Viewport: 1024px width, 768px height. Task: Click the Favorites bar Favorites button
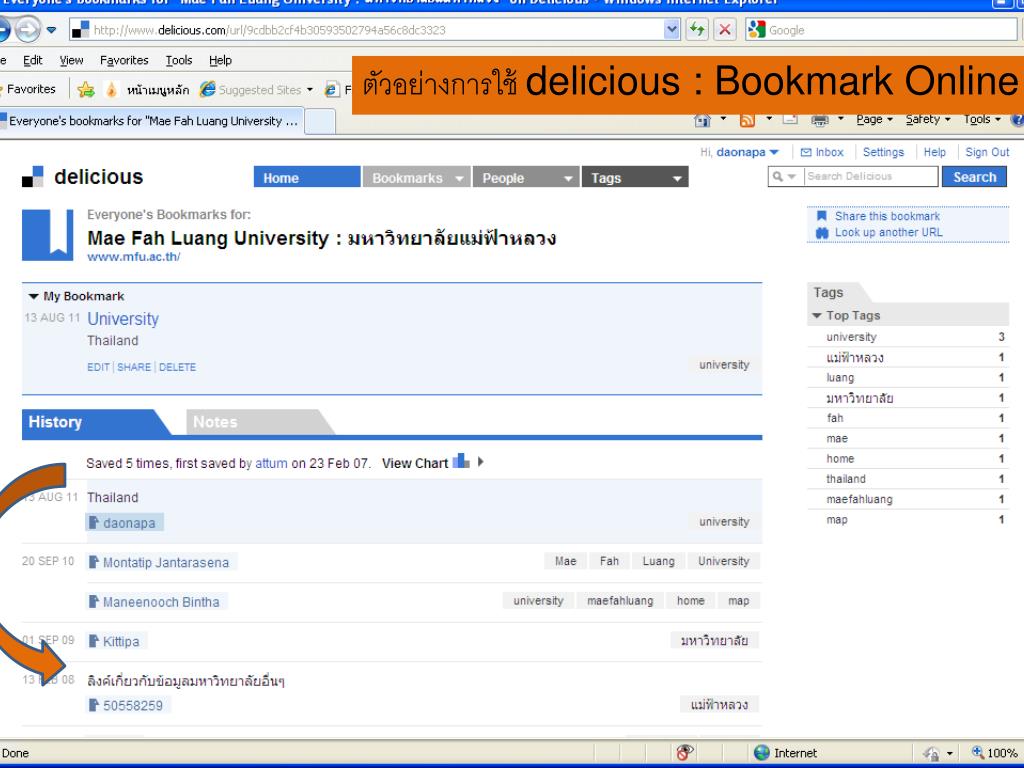pos(29,89)
